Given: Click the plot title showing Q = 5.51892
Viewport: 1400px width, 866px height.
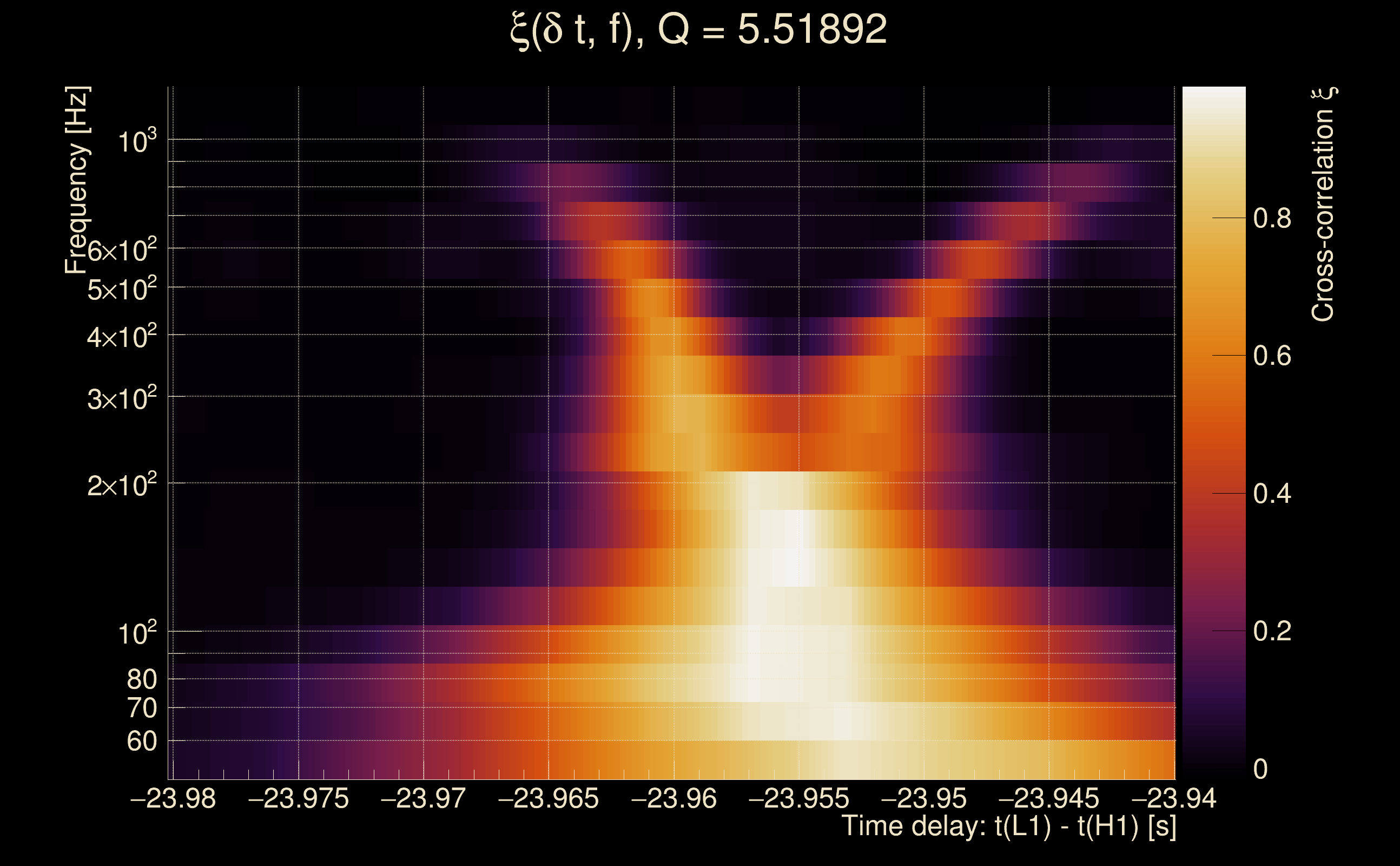Looking at the screenshot, I should (698, 30).
